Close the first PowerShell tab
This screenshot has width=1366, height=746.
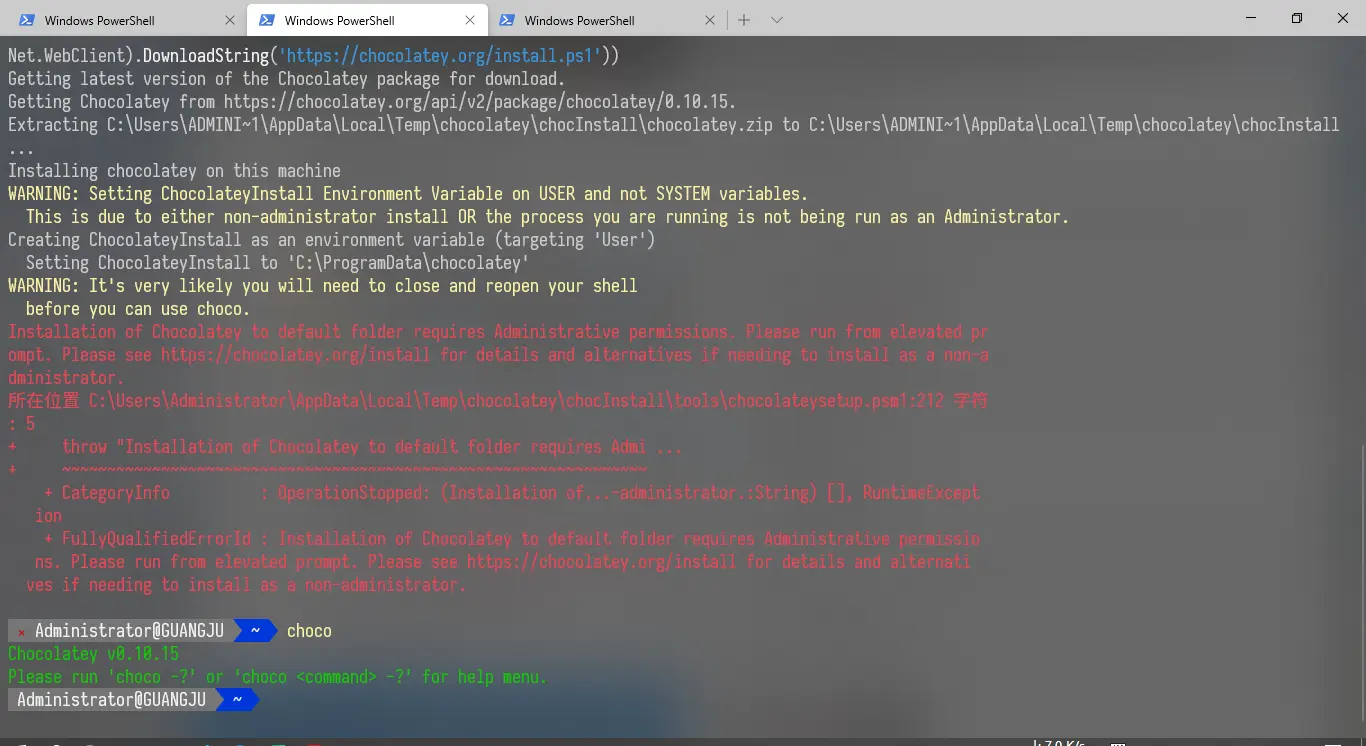[x=230, y=20]
